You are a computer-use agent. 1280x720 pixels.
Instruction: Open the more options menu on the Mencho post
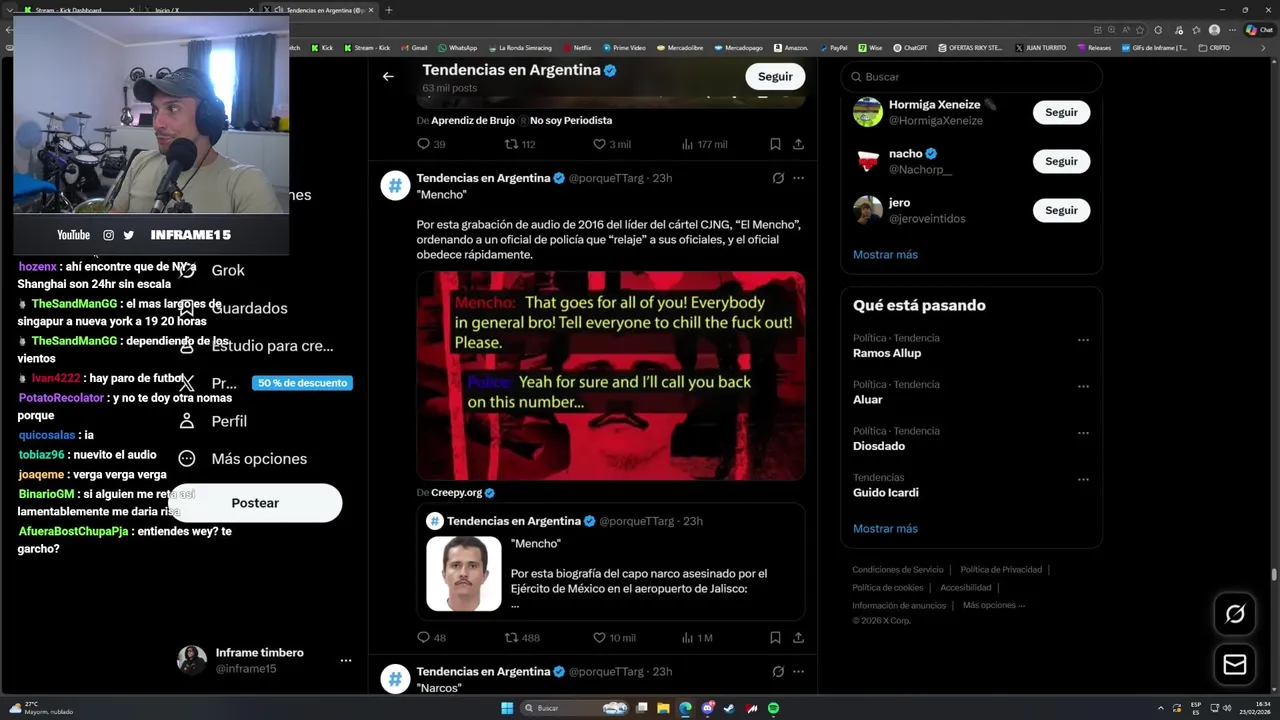[798, 178]
